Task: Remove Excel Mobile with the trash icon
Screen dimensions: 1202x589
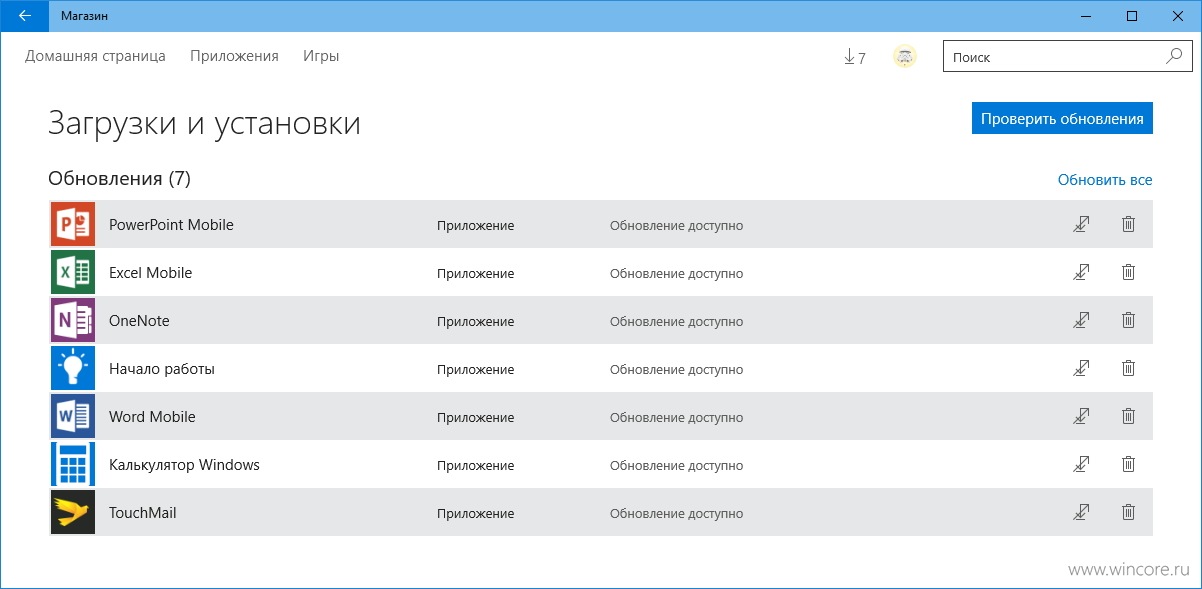Action: pos(1128,273)
